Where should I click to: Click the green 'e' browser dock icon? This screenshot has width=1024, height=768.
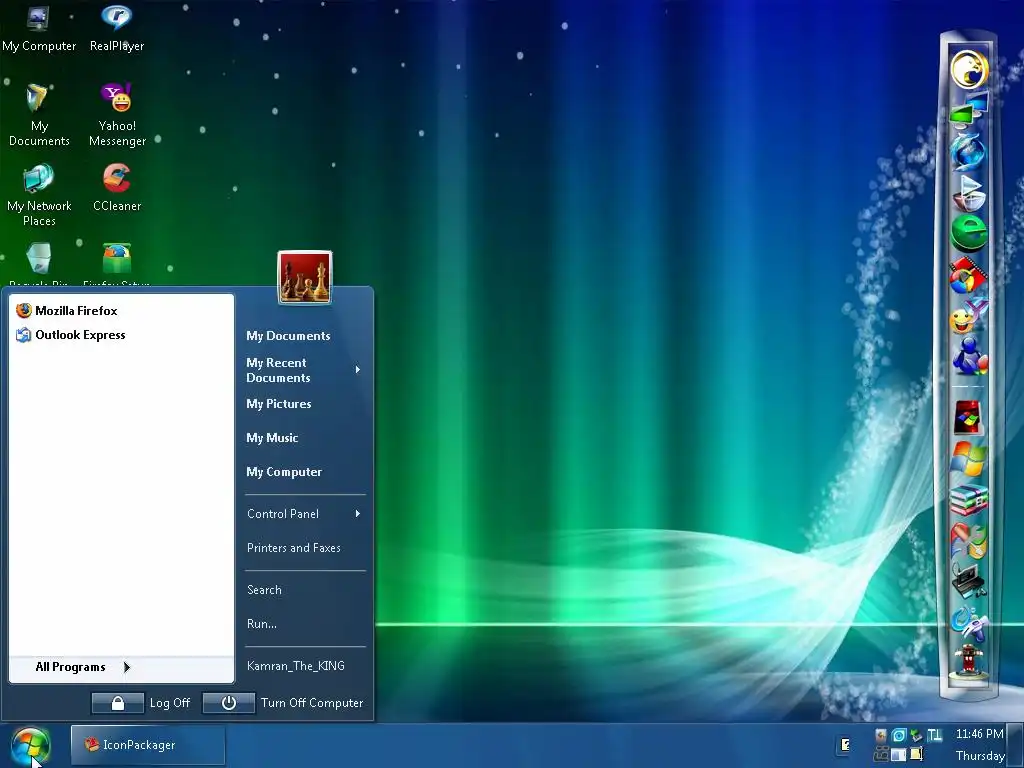pos(969,233)
